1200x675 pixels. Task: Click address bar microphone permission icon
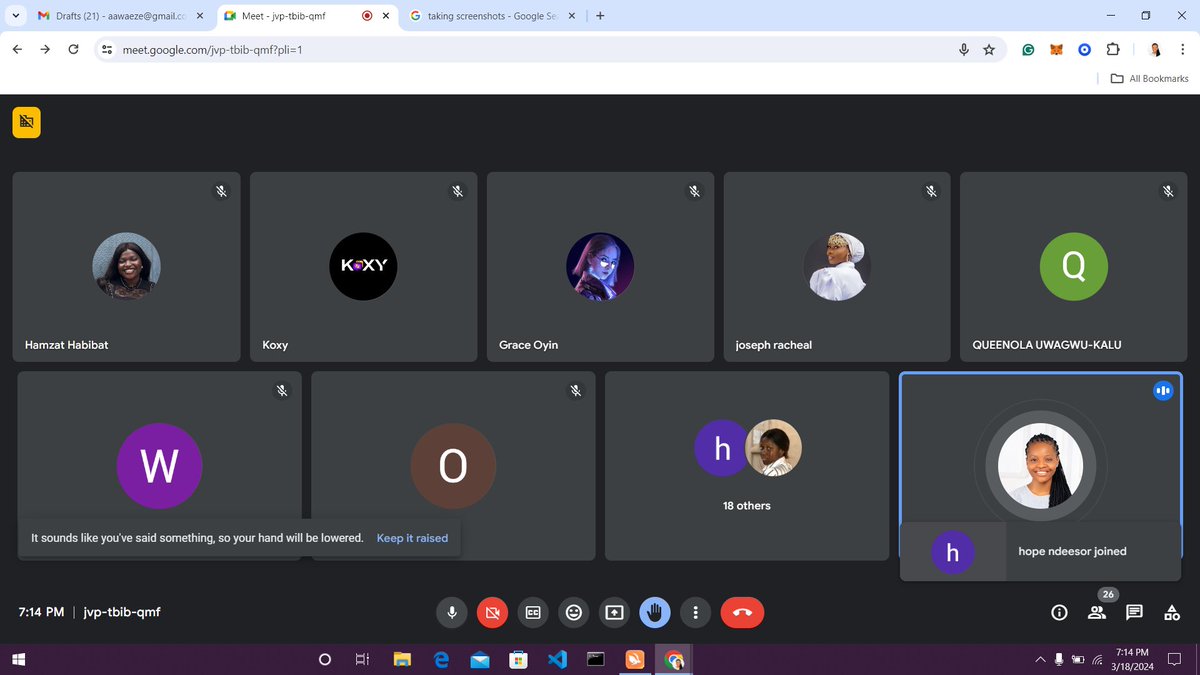coord(964,49)
